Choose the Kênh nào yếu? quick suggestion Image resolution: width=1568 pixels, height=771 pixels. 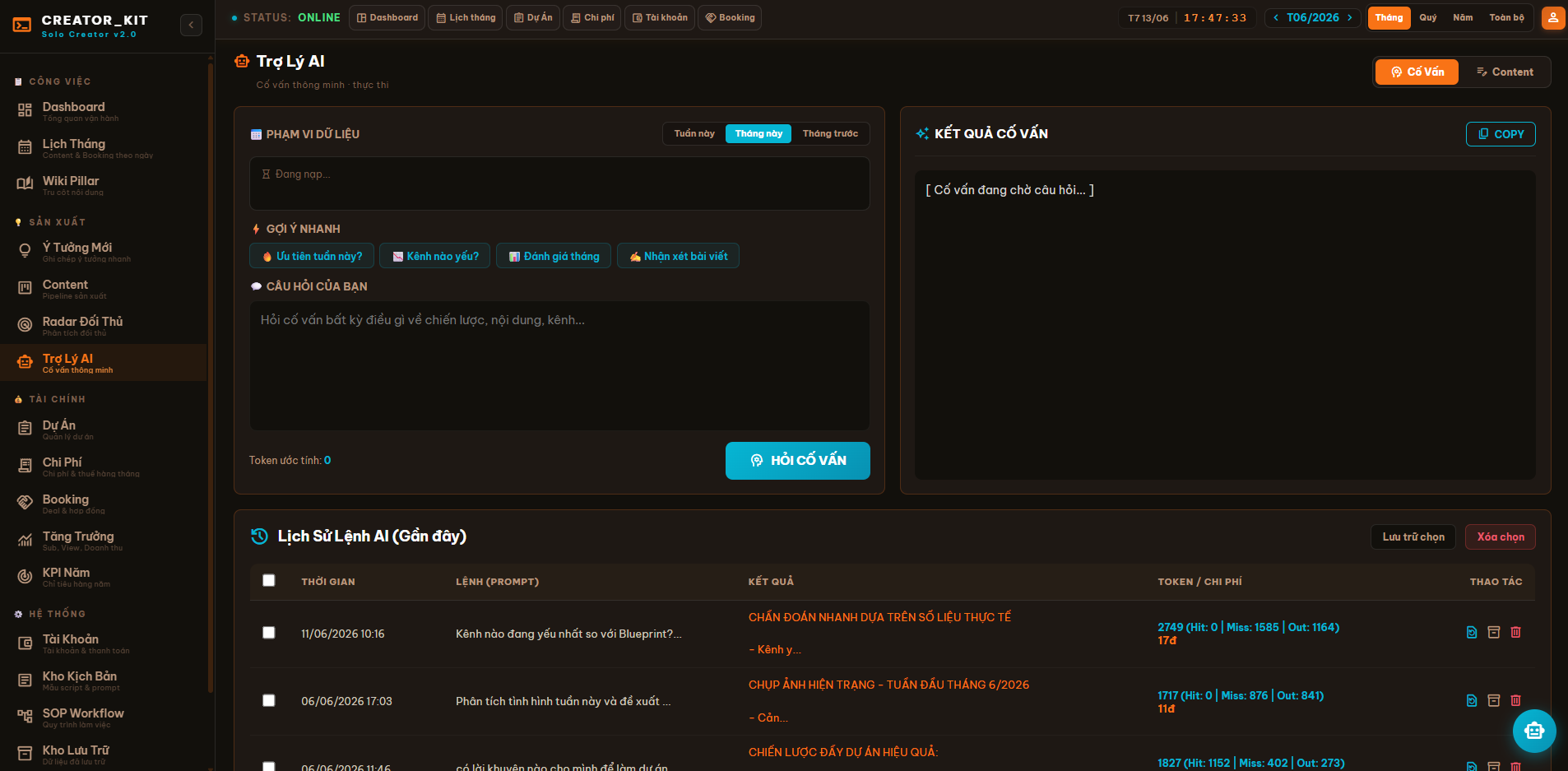435,256
